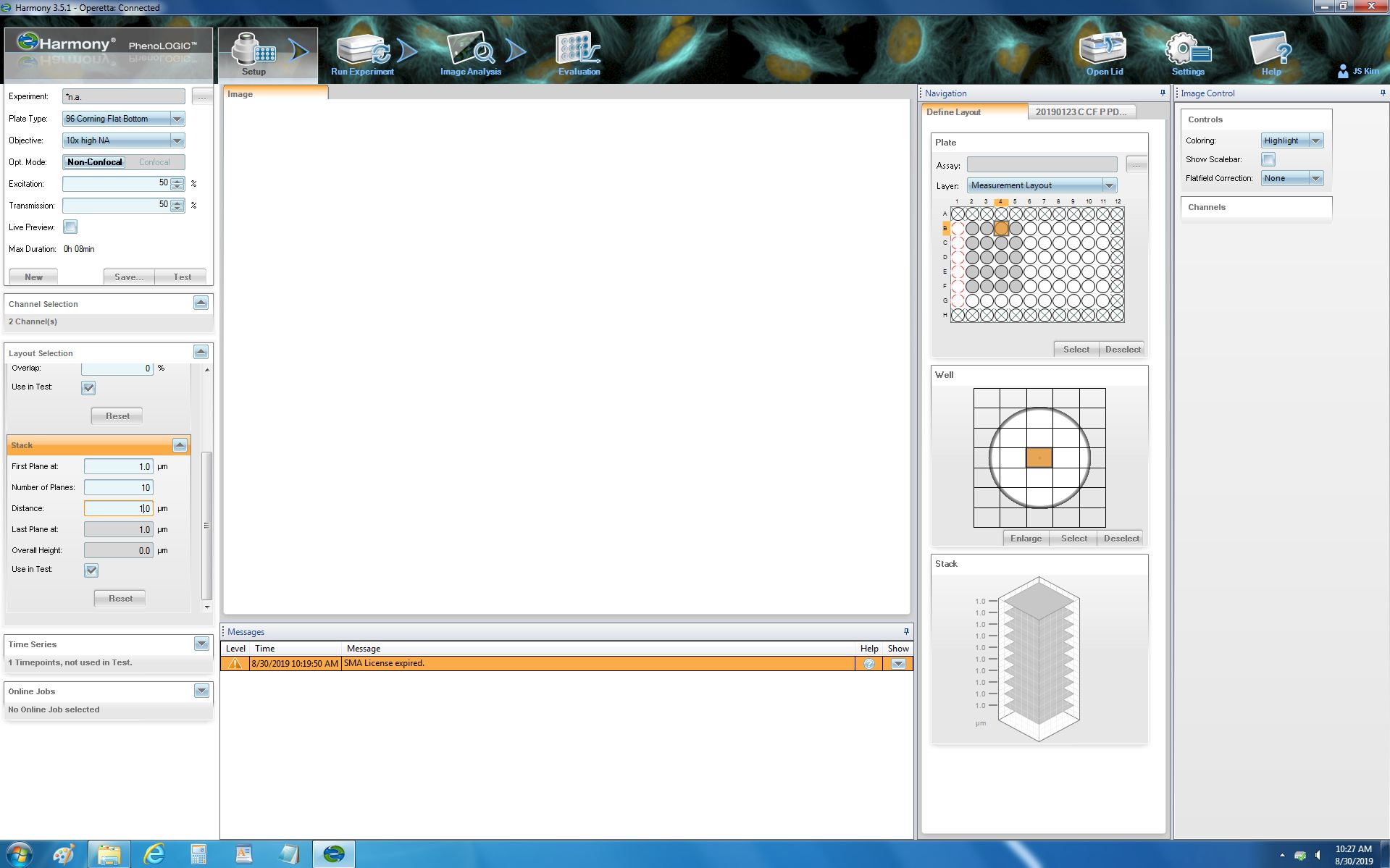This screenshot has height=868, width=1390.
Task: Click the First Plane at input field
Action: pyautogui.click(x=119, y=466)
